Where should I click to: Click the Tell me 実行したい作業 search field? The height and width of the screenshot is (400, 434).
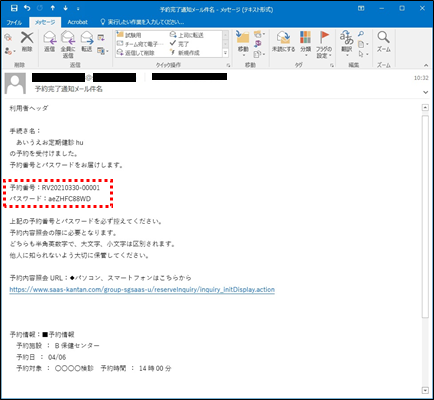143,22
